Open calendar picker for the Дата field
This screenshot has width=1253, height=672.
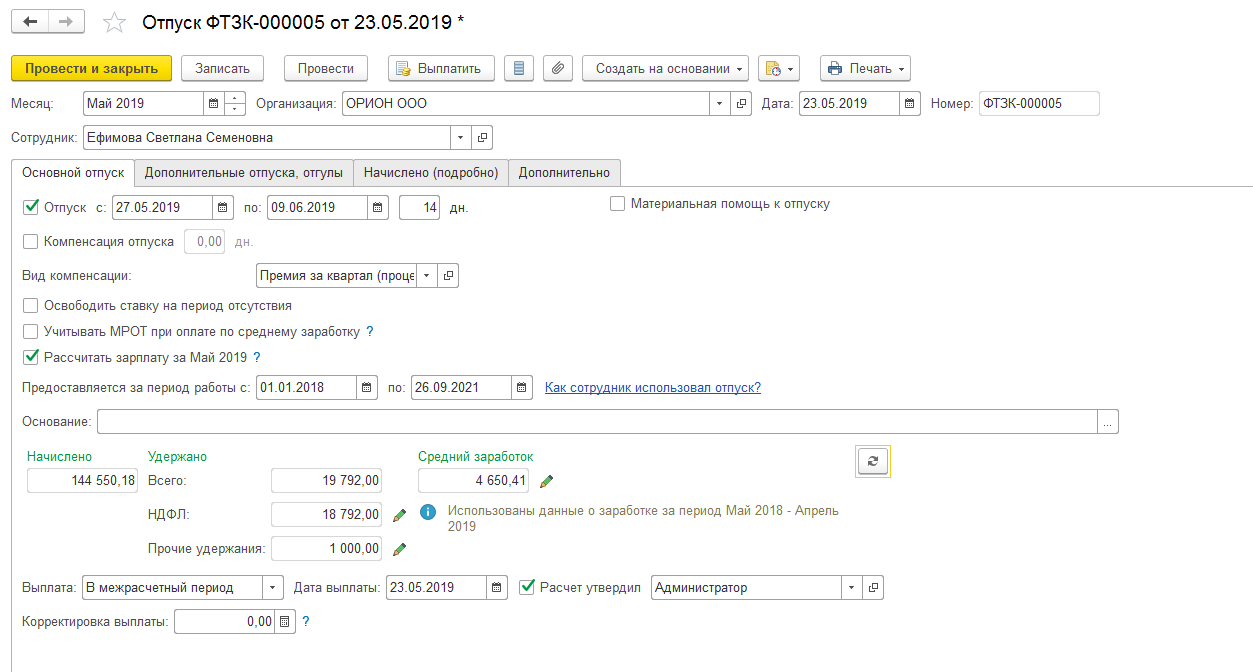pos(908,102)
